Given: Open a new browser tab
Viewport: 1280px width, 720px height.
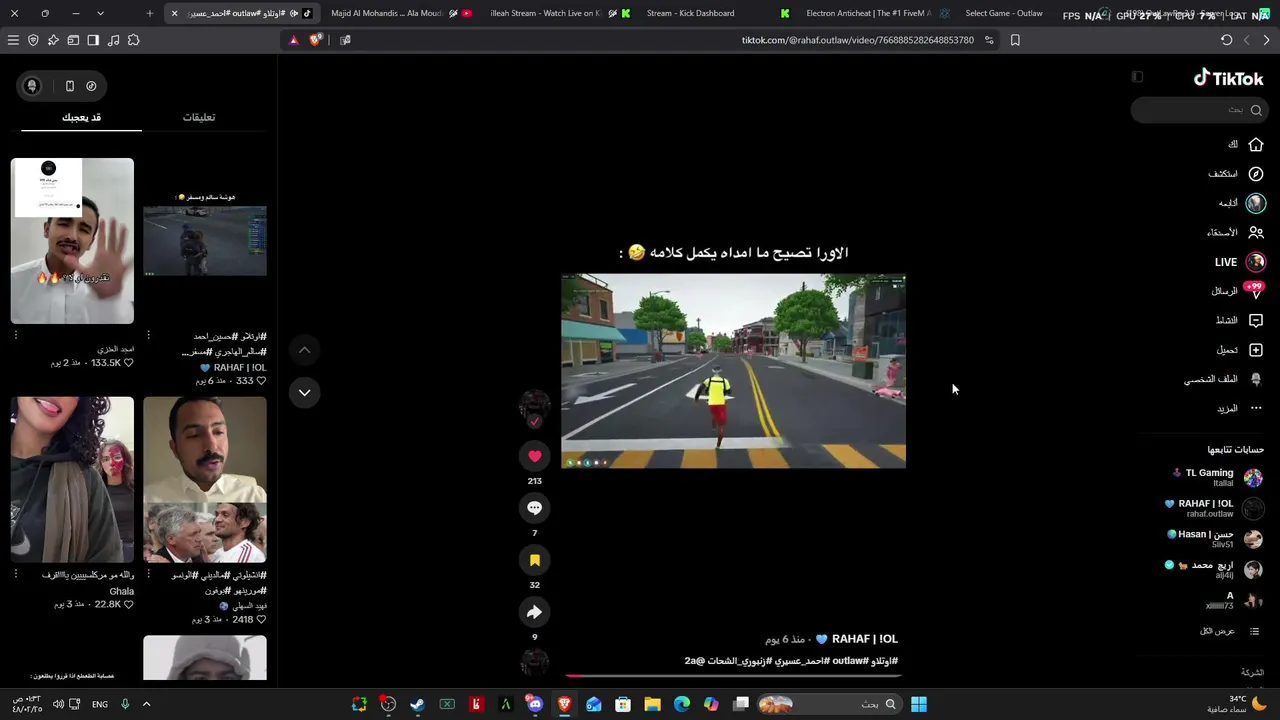Looking at the screenshot, I should [150, 13].
